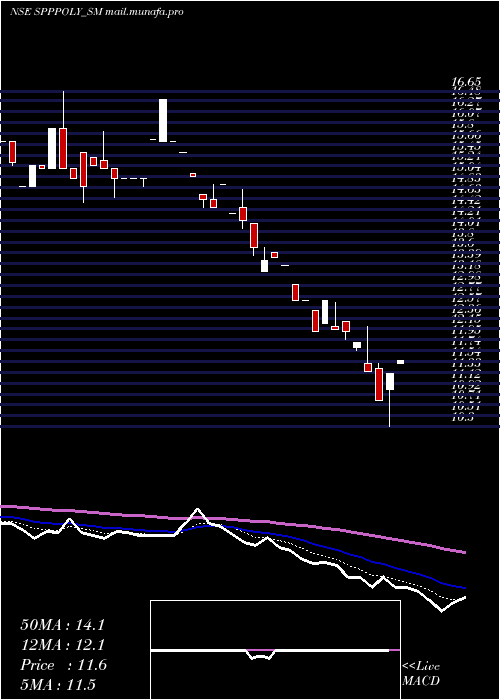Click the 16.65 top price label
This screenshot has width=500, height=700.
click(x=466, y=82)
